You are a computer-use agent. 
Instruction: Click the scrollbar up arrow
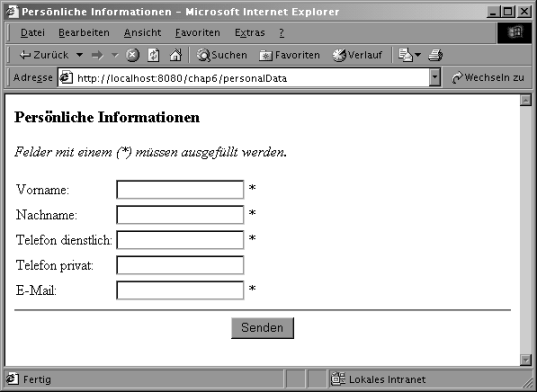(525, 100)
